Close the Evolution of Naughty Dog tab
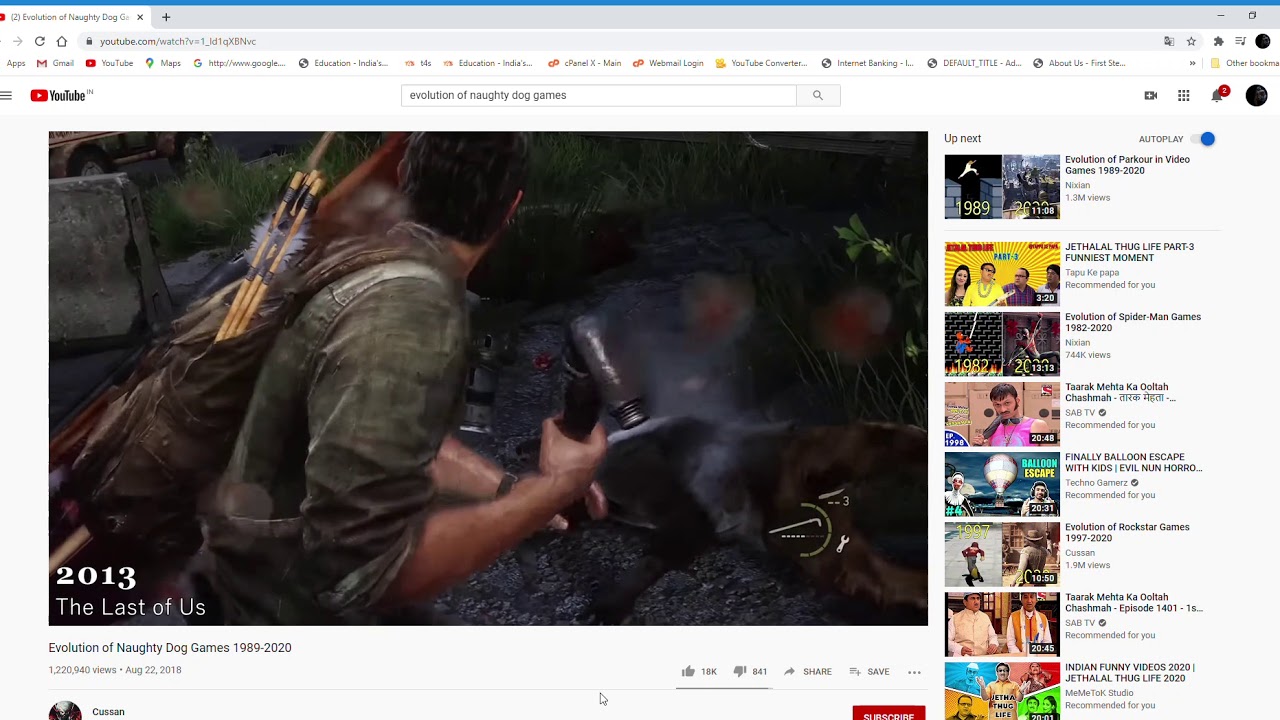 [x=140, y=17]
